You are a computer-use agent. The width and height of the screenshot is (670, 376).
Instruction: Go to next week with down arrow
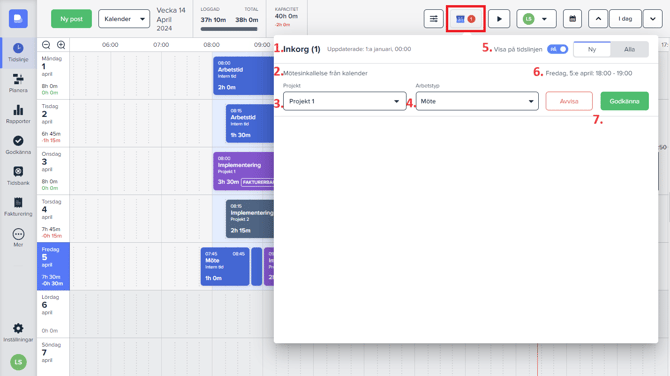point(653,19)
